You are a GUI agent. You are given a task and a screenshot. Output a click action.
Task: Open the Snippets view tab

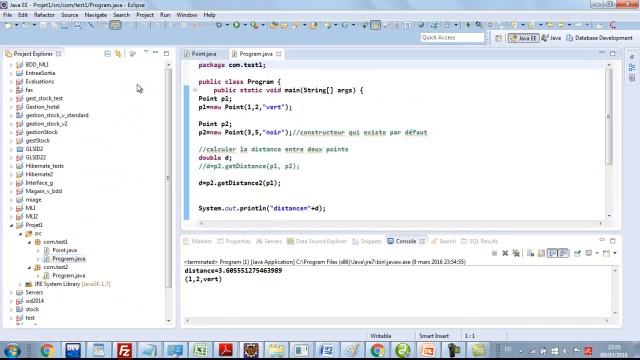[x=367, y=241]
